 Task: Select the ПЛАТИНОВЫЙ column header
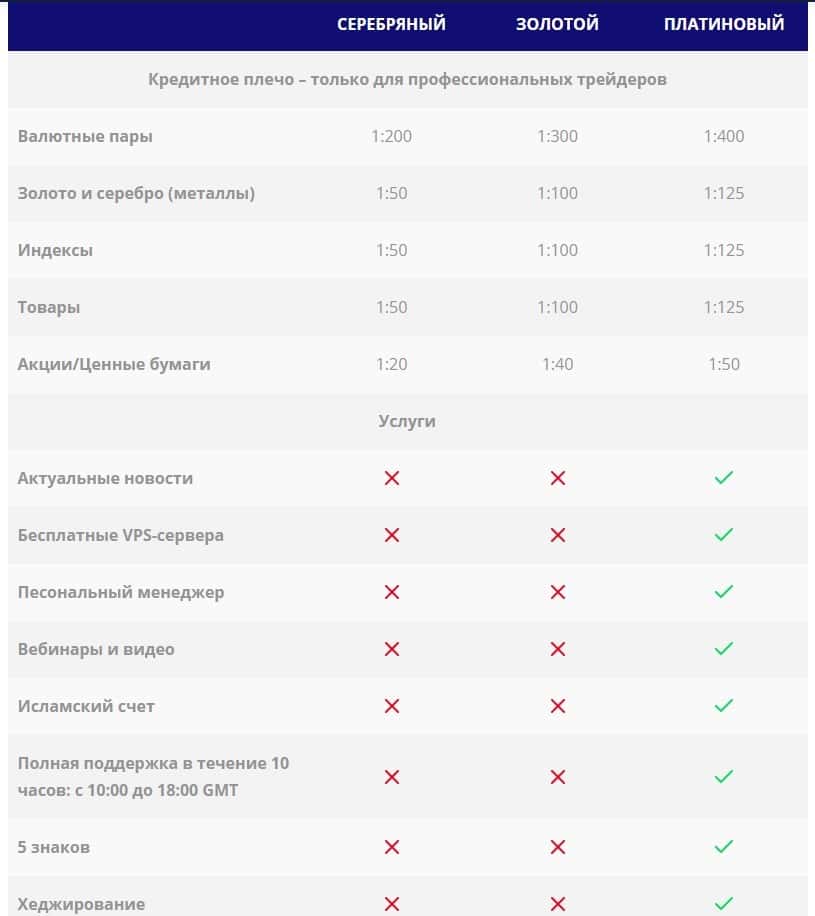coord(724,24)
